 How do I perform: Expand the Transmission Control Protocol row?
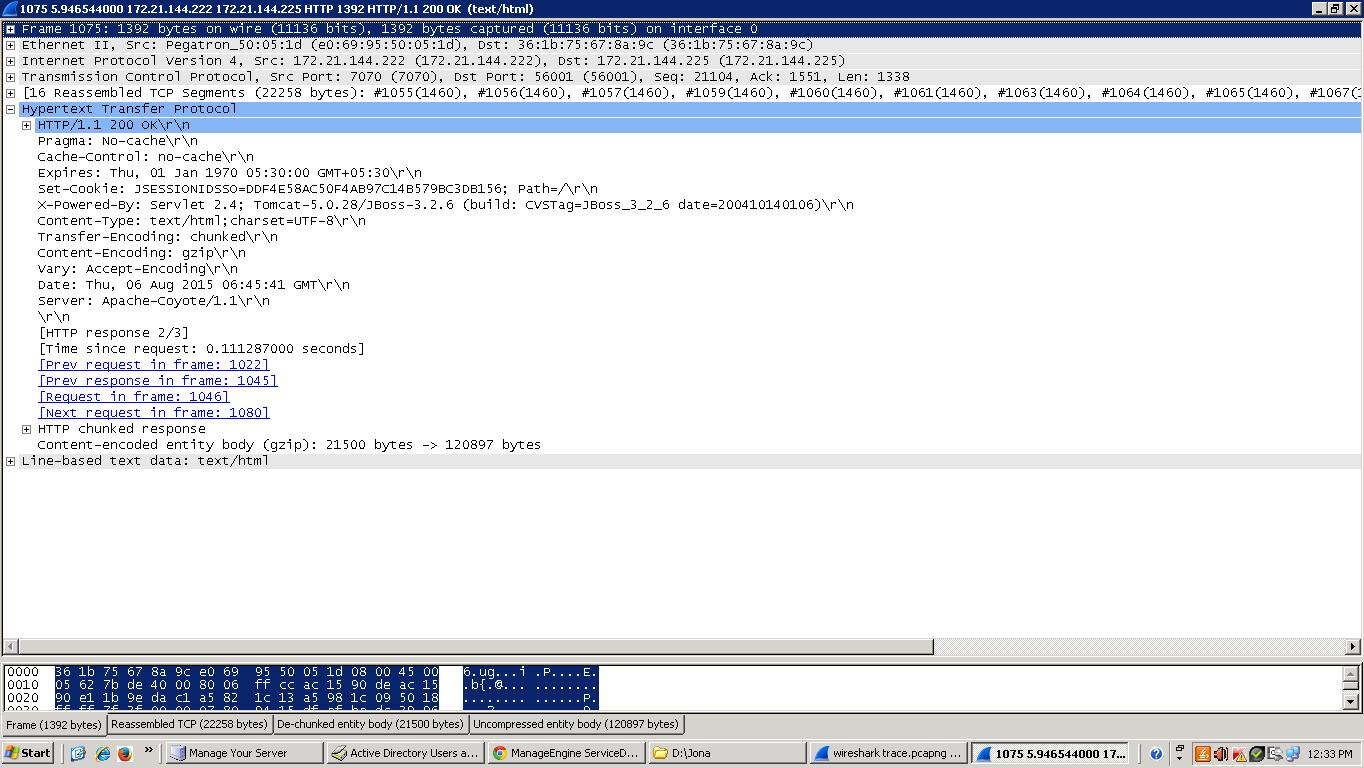click(10, 77)
